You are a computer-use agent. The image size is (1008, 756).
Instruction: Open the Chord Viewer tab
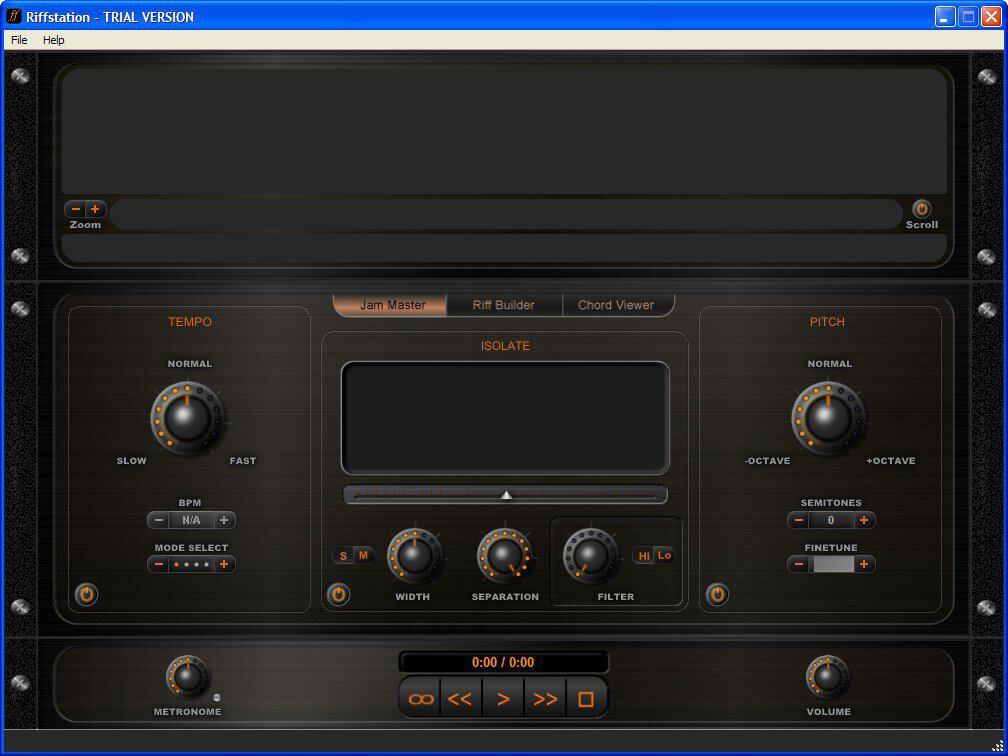point(618,304)
